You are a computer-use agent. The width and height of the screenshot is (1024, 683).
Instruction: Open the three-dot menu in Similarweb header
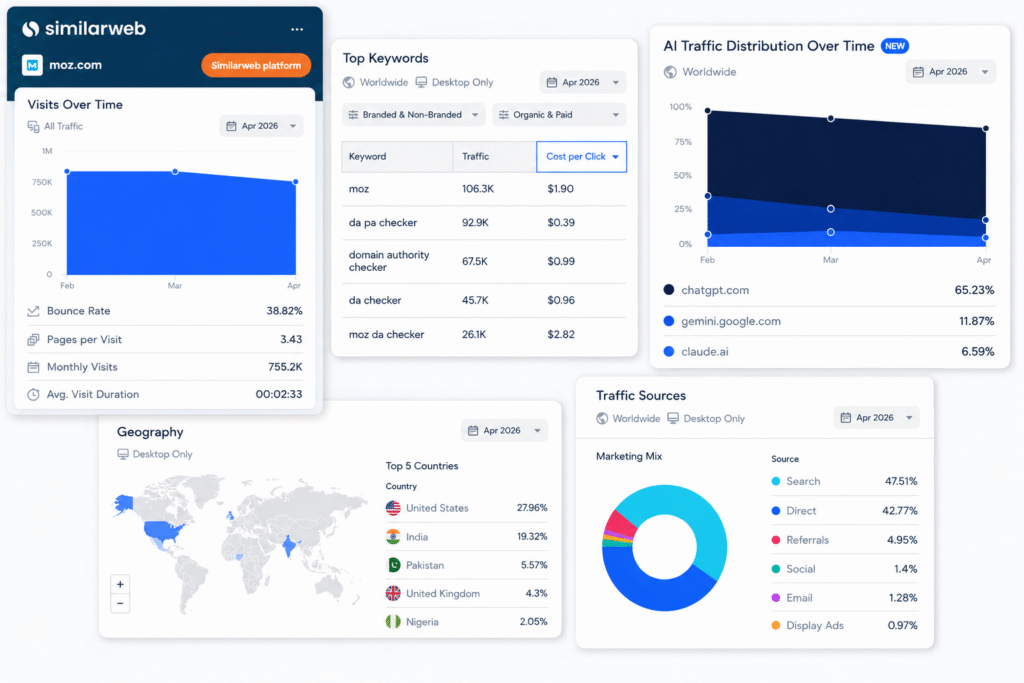coord(297,29)
